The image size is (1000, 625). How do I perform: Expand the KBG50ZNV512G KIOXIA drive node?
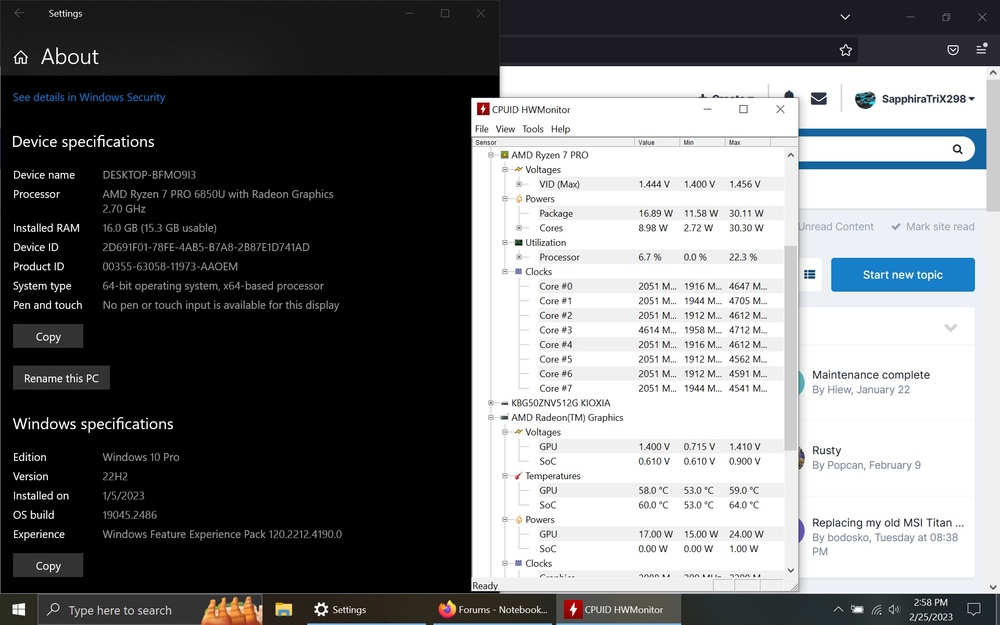tap(490, 403)
